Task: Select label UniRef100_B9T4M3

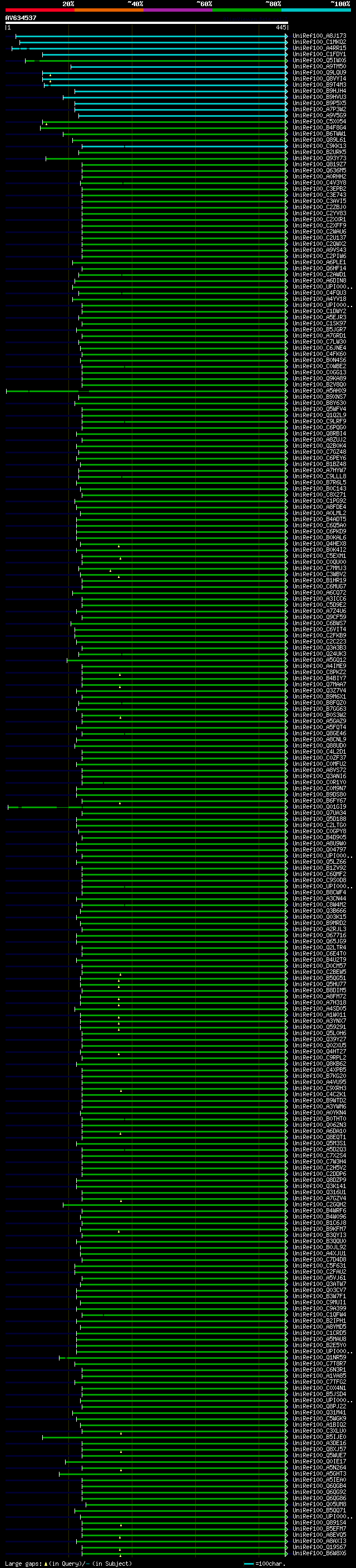Action: tap(319, 85)
